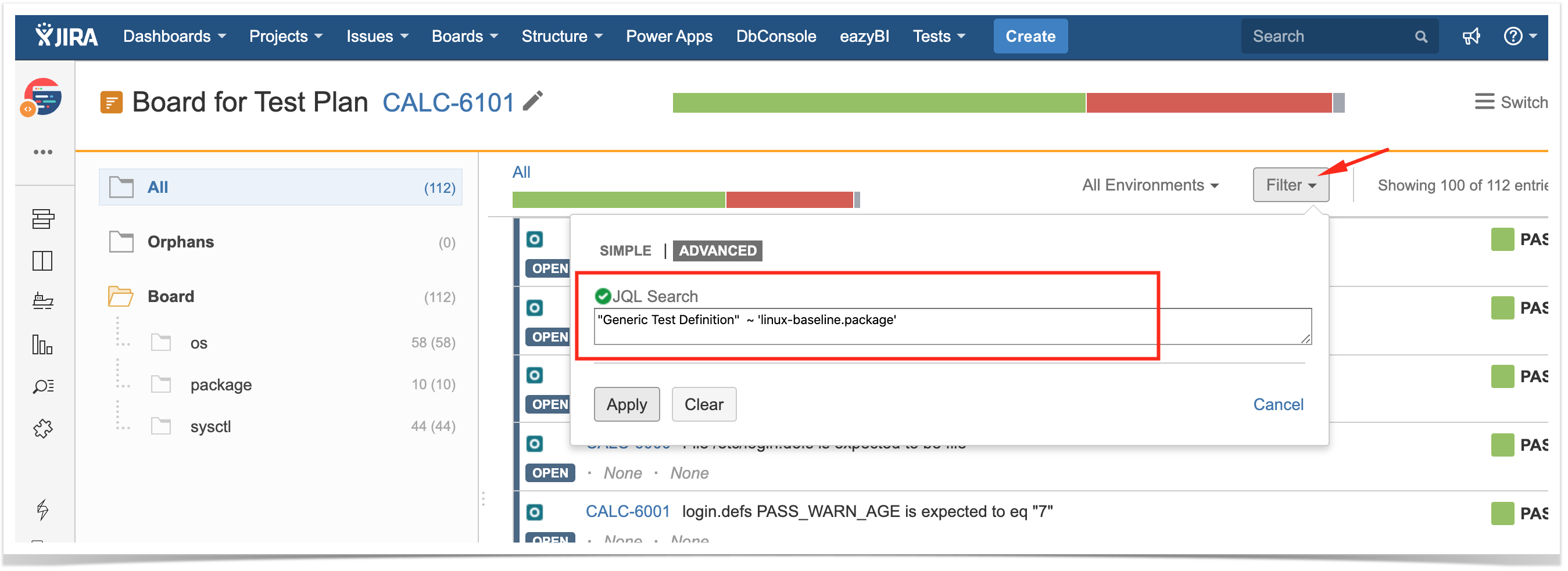Click the pencil edit icon beside CALC-6101
Image resolution: width=1568 pixels, height=571 pixels.
click(533, 101)
